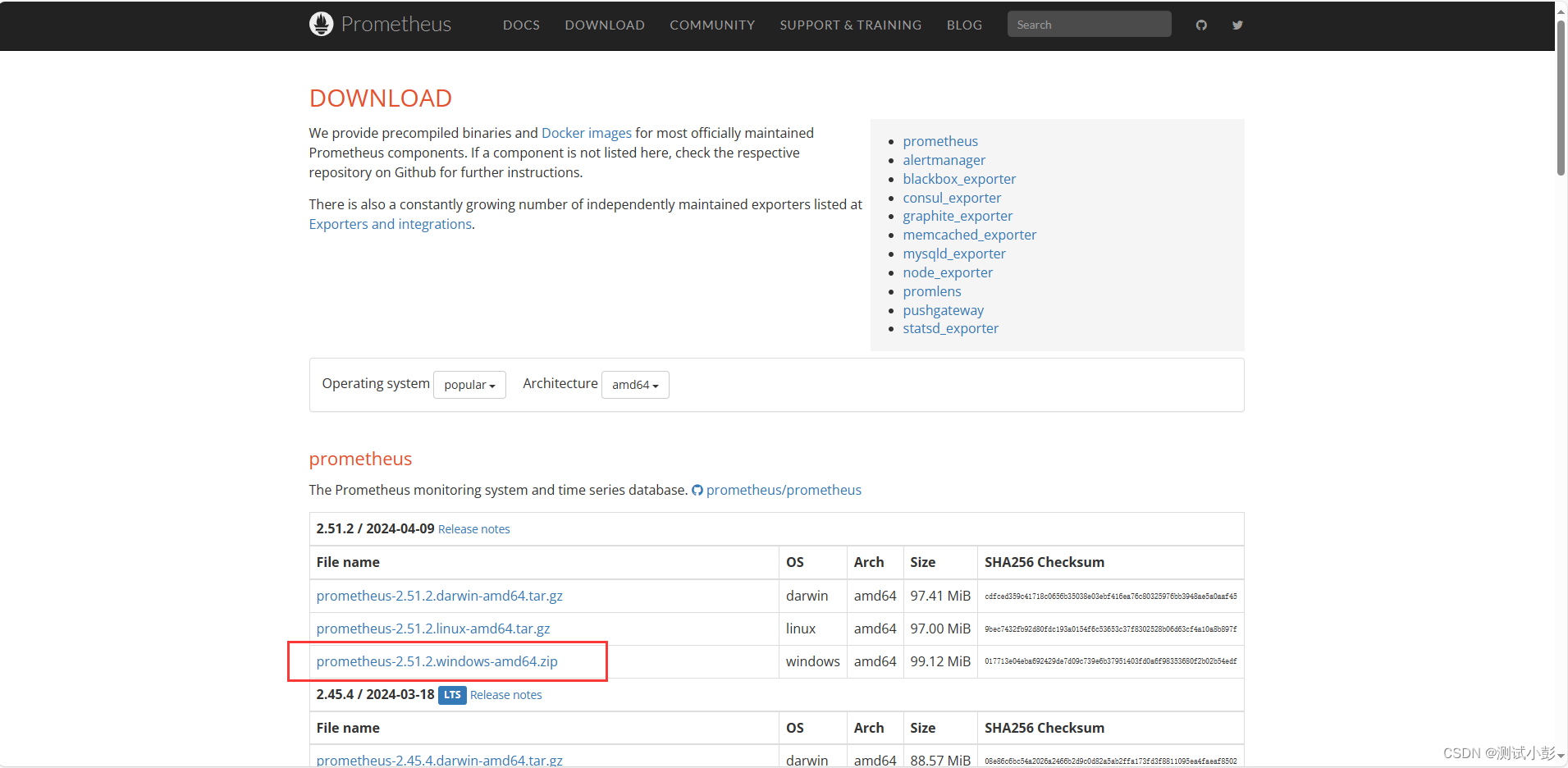The width and height of the screenshot is (1568, 768).
Task: Click the LTS badge
Action: (452, 695)
